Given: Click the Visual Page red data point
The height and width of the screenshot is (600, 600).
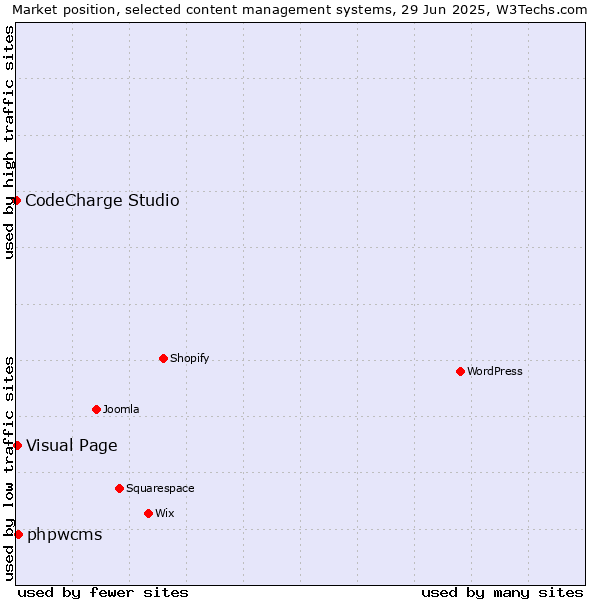Looking at the screenshot, I should 17,445.
